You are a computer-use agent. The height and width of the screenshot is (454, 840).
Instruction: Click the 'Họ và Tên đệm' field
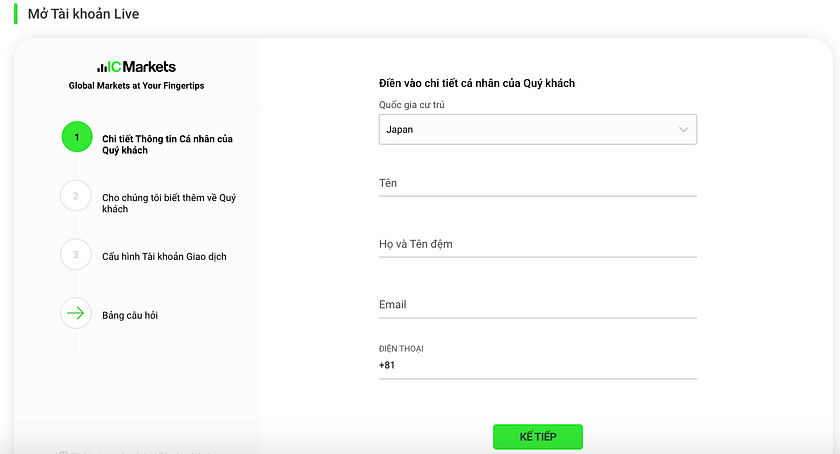coord(537,245)
